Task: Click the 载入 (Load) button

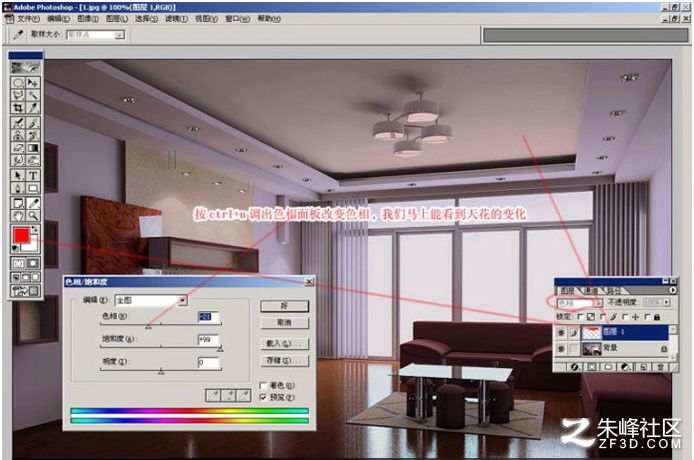Action: [x=285, y=344]
